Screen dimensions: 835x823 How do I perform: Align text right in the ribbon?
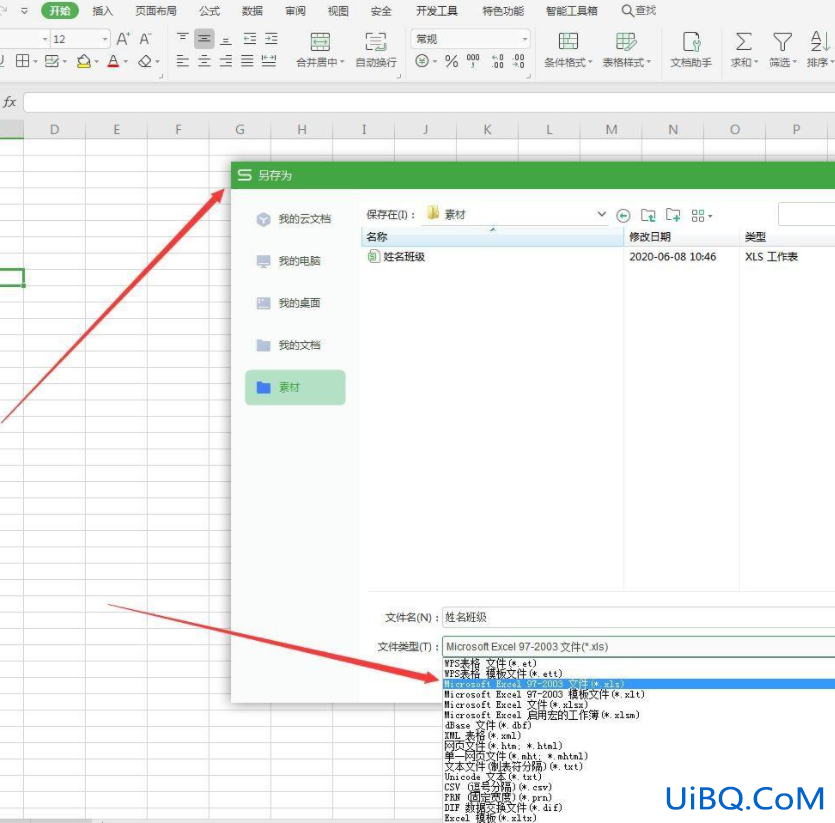(226, 61)
